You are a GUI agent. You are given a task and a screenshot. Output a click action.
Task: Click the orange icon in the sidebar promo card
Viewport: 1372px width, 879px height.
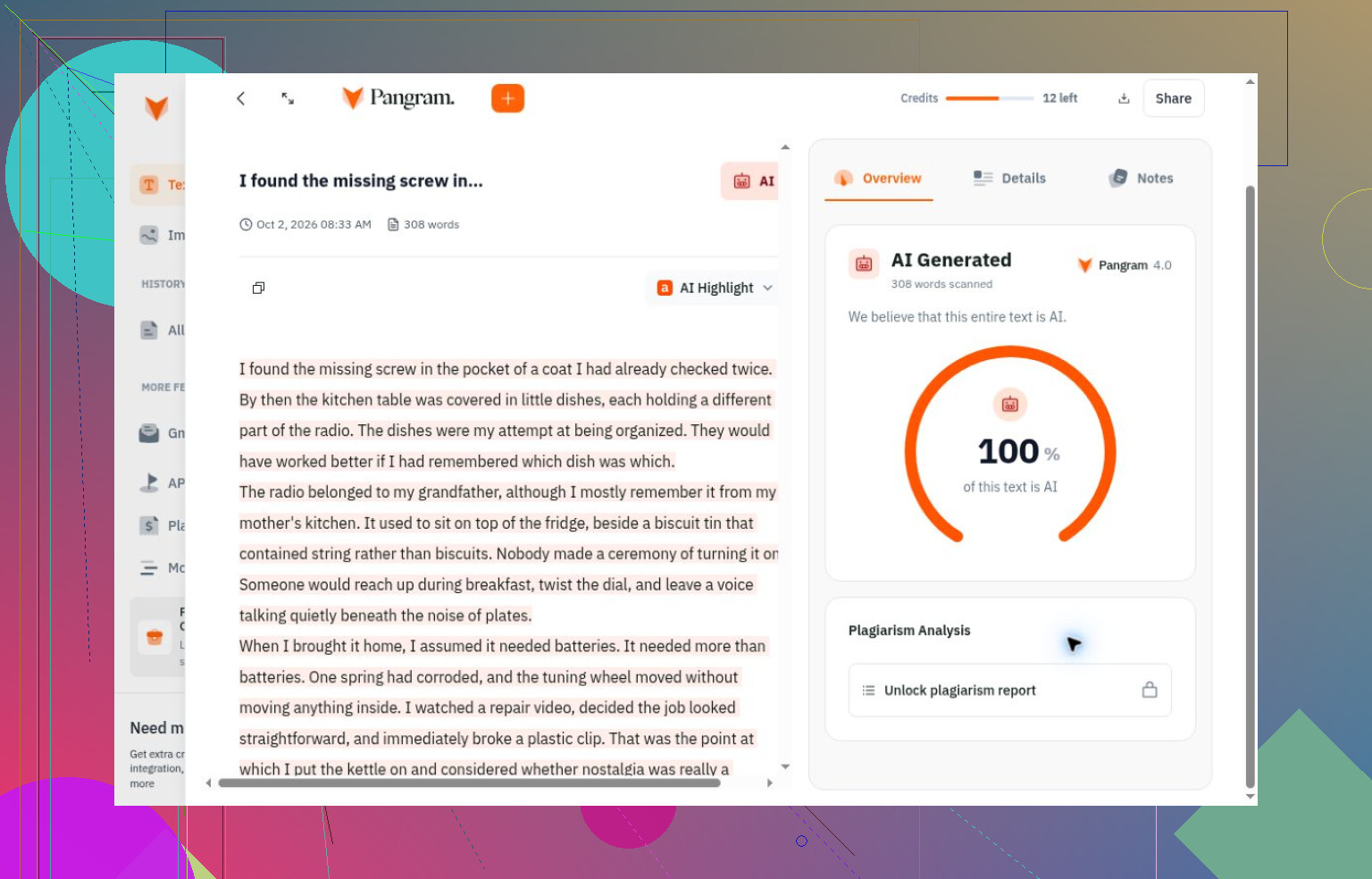point(155,637)
